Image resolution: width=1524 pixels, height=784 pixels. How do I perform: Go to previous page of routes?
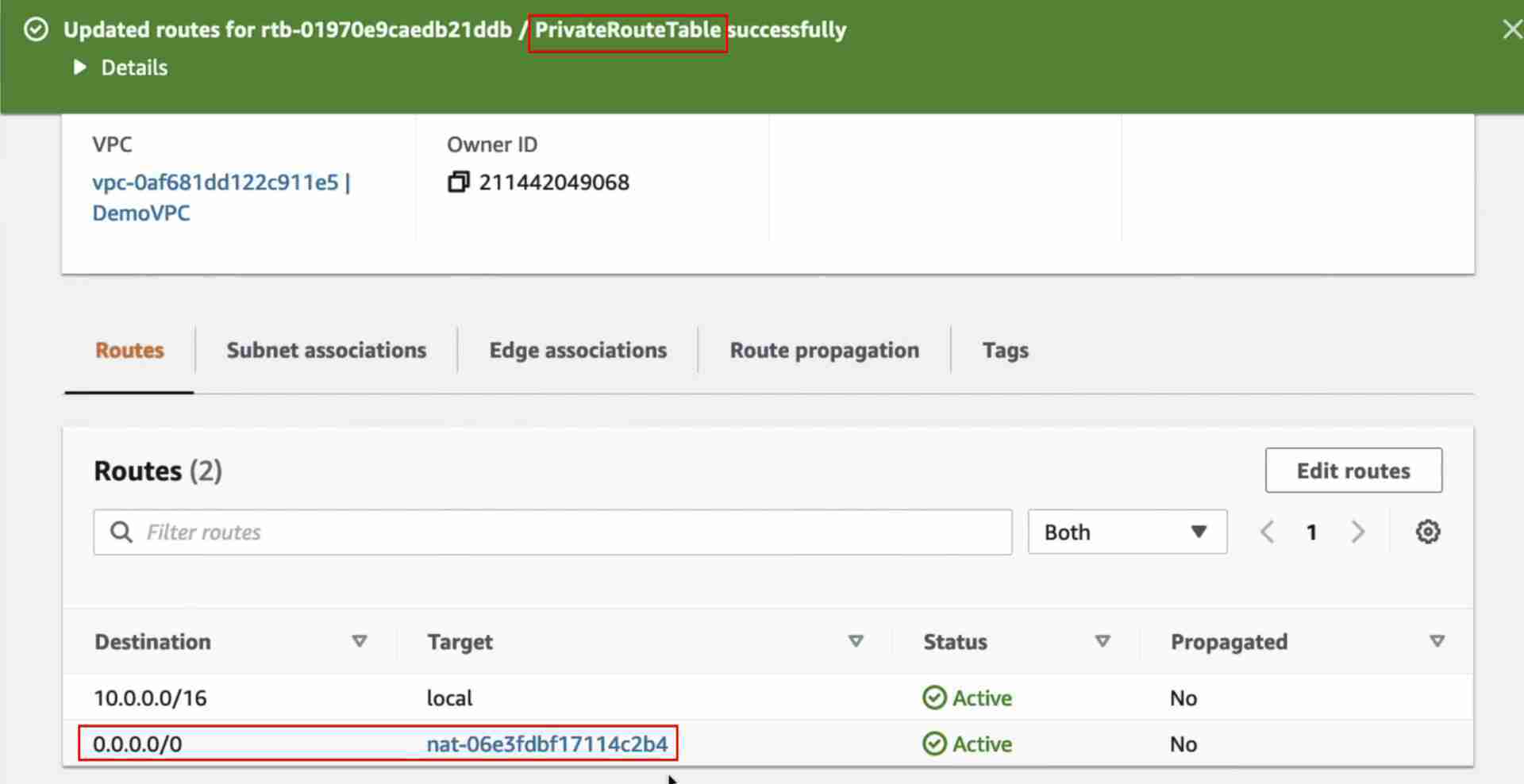[x=1268, y=532]
